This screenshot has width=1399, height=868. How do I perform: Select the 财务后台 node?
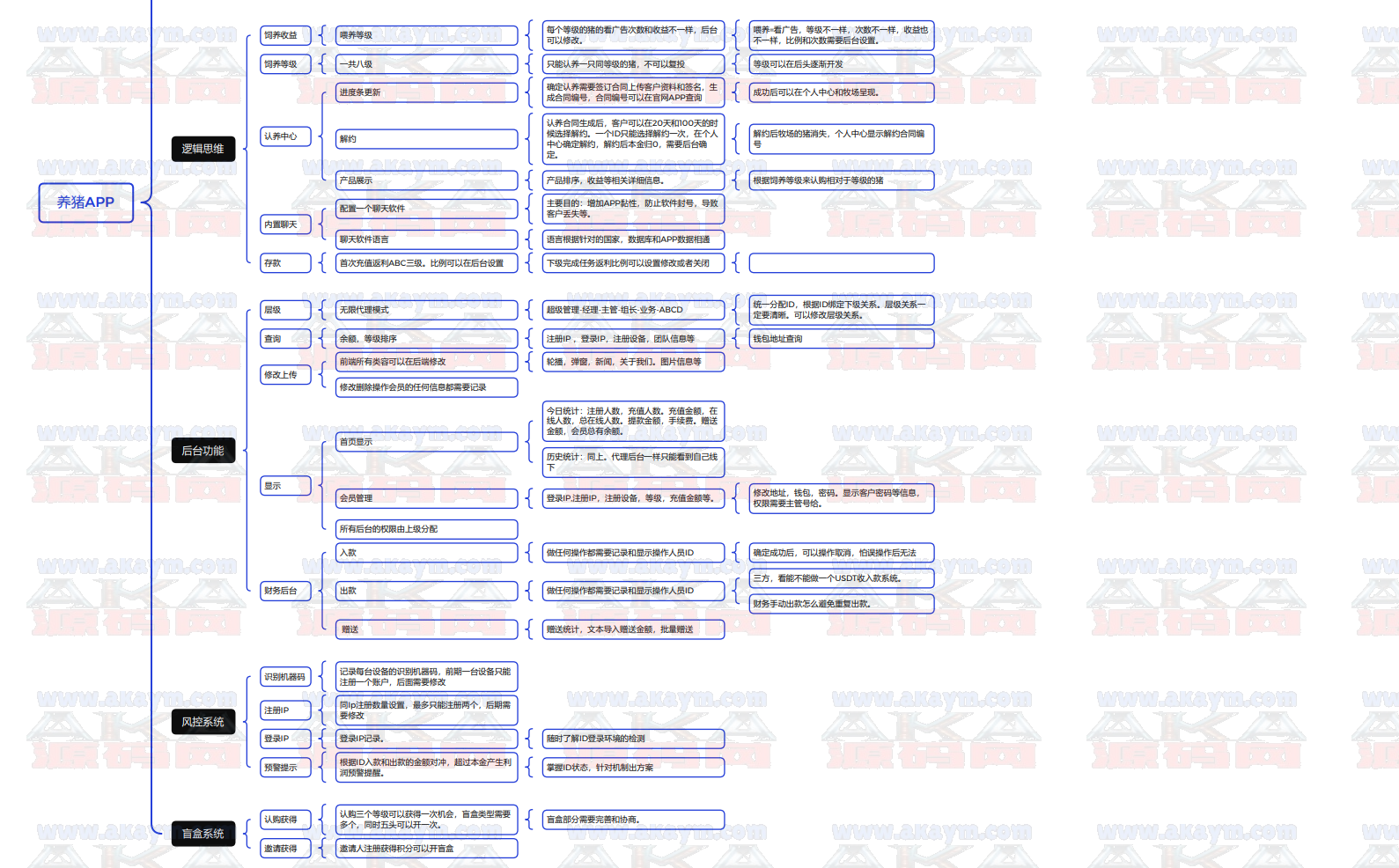[285, 591]
